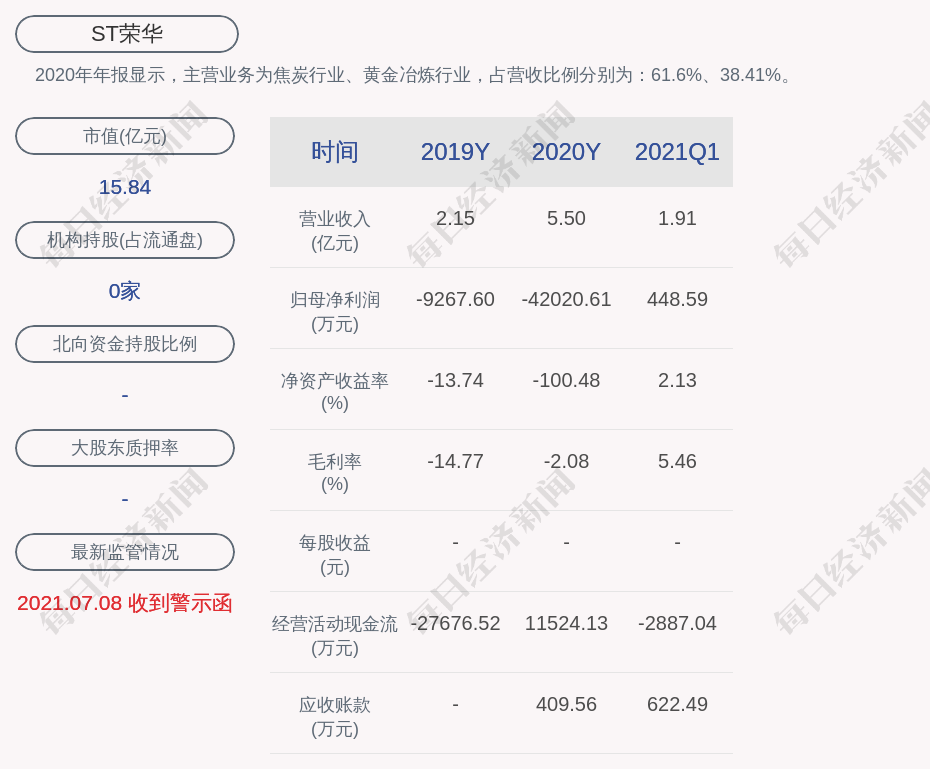The image size is (930, 769).
Task: Click the 大股东质押率 label pill
Action: click(125, 448)
